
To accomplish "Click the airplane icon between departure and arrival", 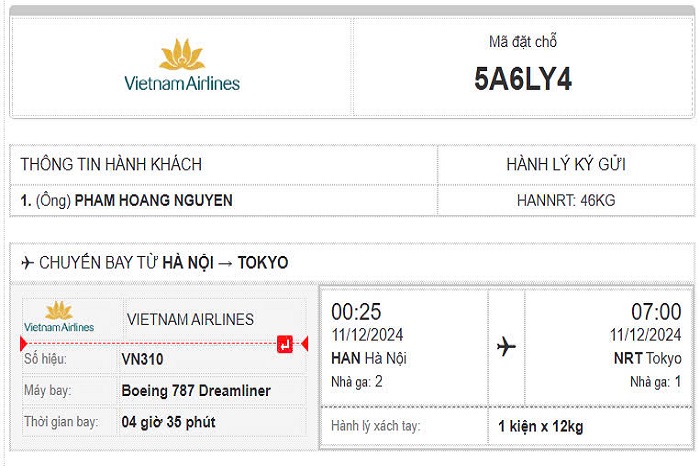I will point(506,347).
